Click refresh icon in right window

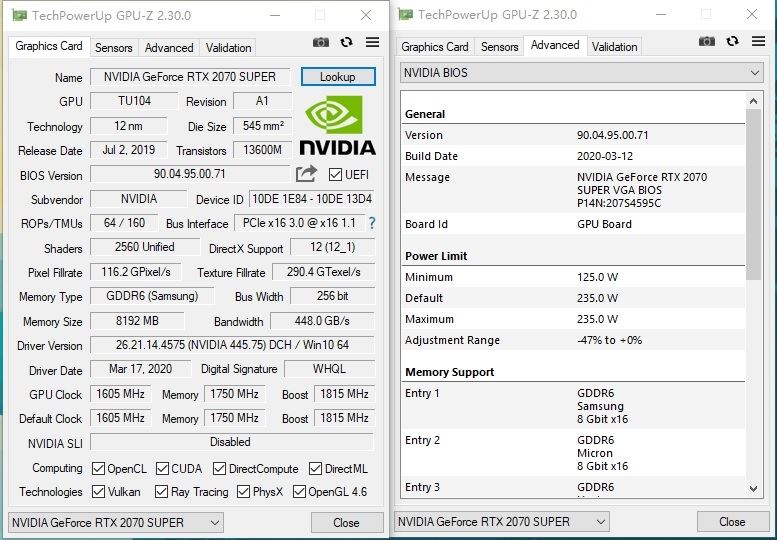[x=732, y=41]
